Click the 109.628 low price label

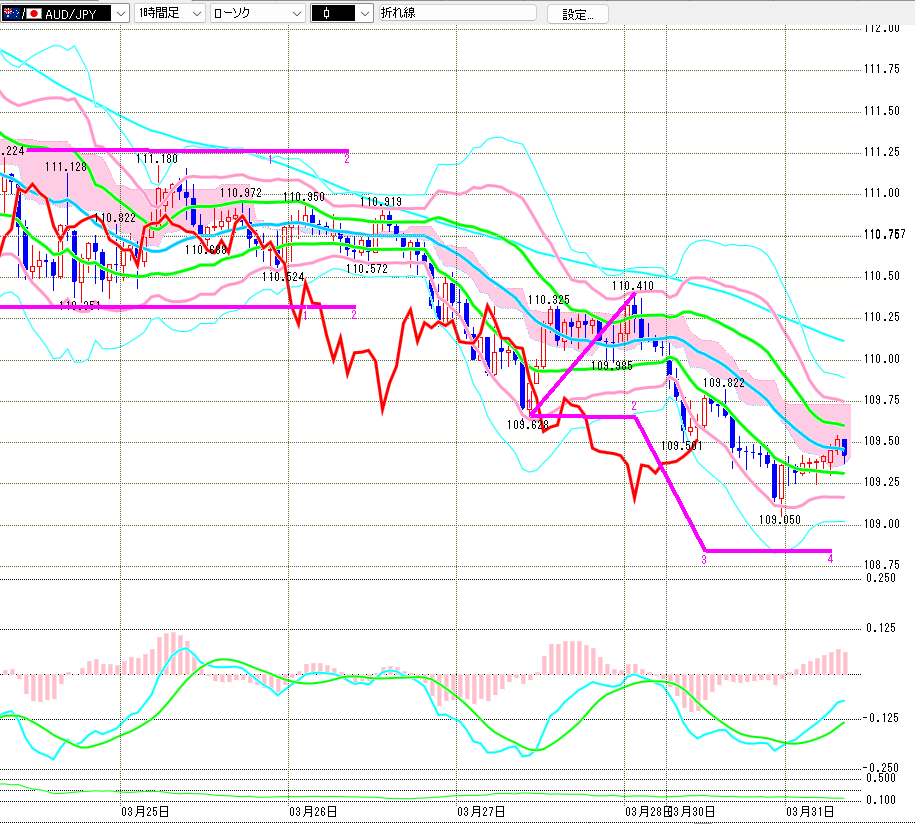528,424
